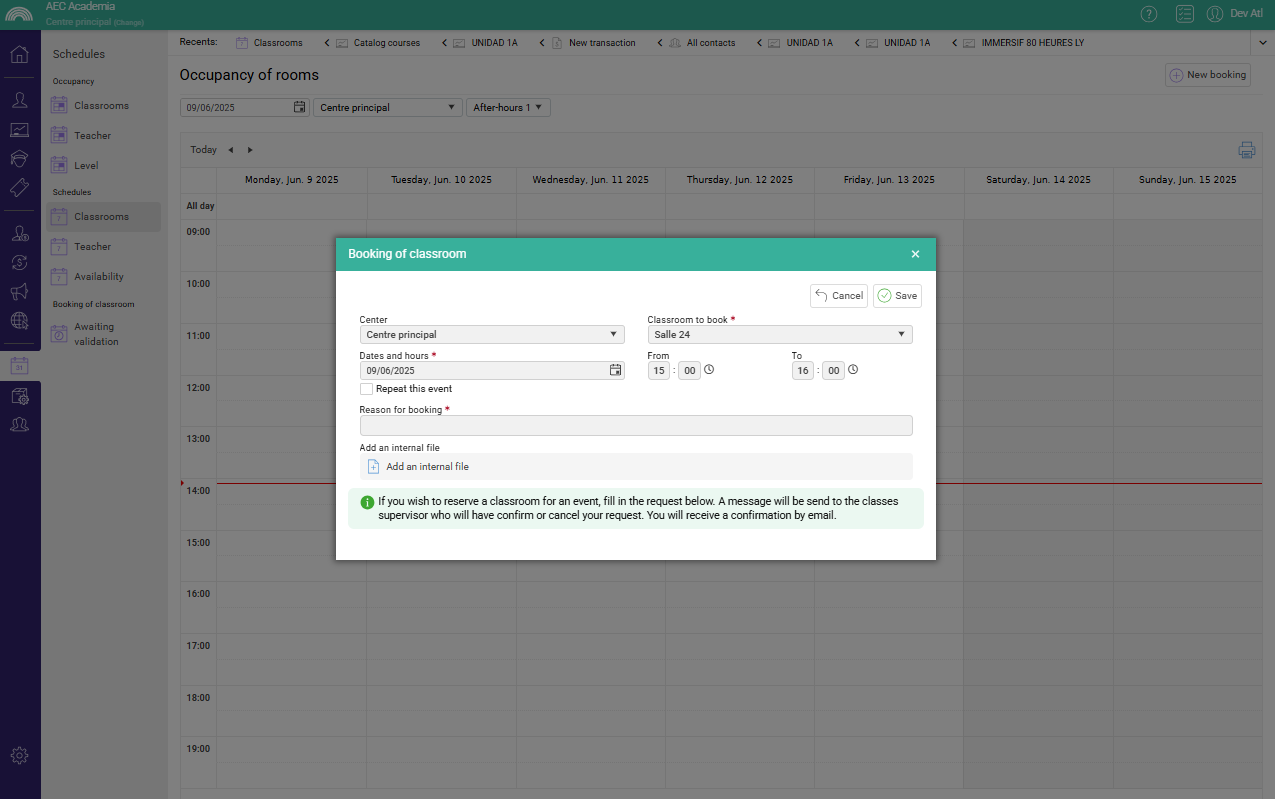Enable the Repeat this event checkbox
Image resolution: width=1275 pixels, height=799 pixels.
(366, 389)
